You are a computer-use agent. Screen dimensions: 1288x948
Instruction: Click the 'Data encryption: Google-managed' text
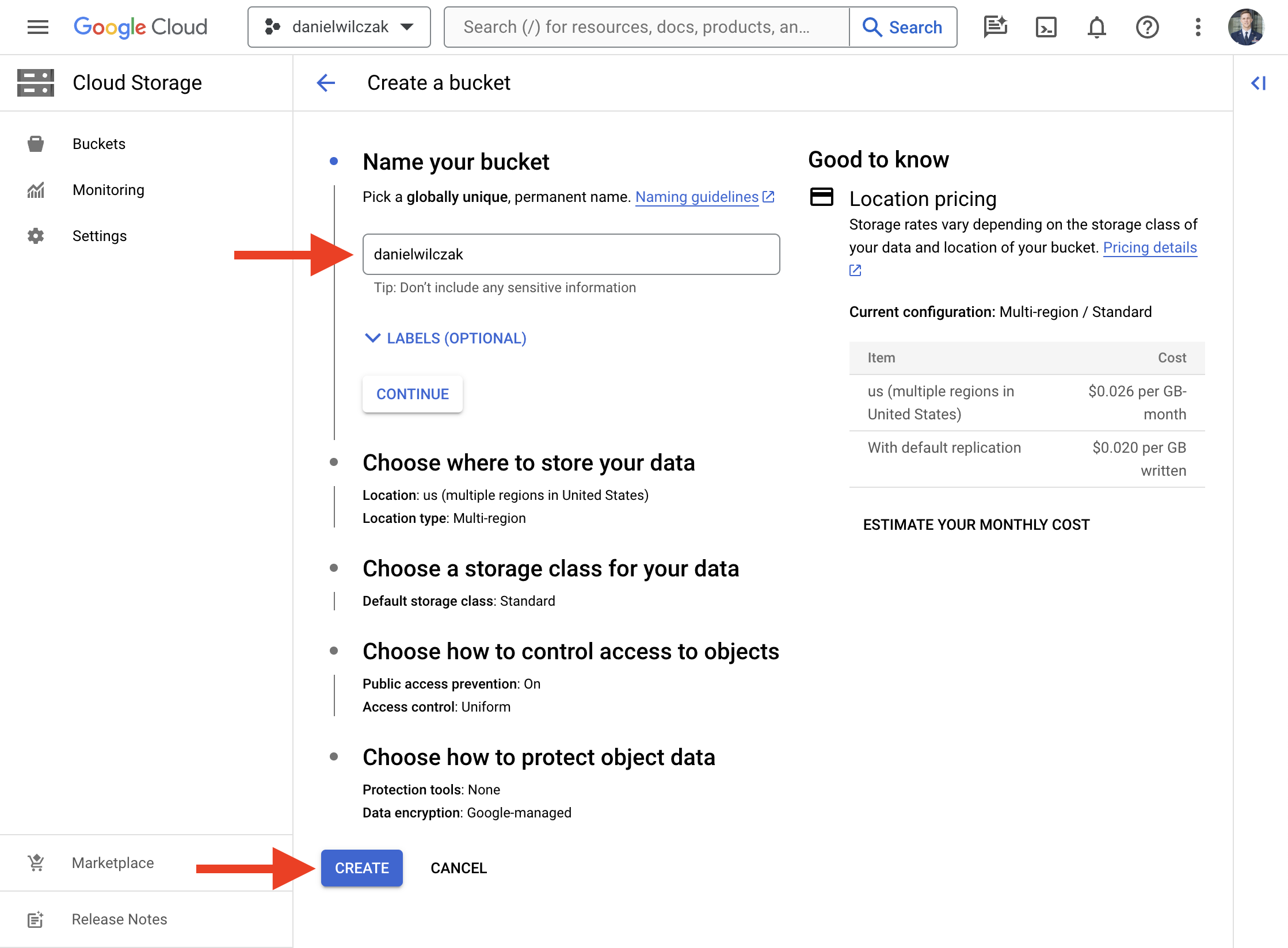pyautogui.click(x=467, y=813)
